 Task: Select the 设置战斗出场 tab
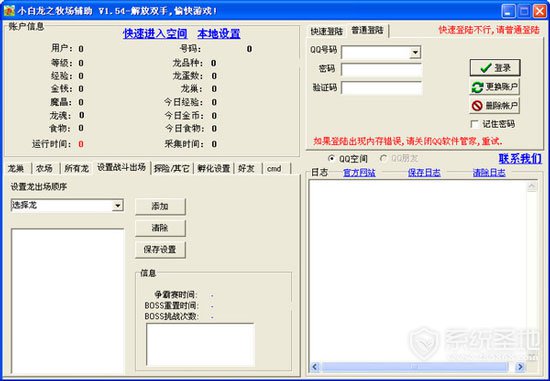pos(121,167)
